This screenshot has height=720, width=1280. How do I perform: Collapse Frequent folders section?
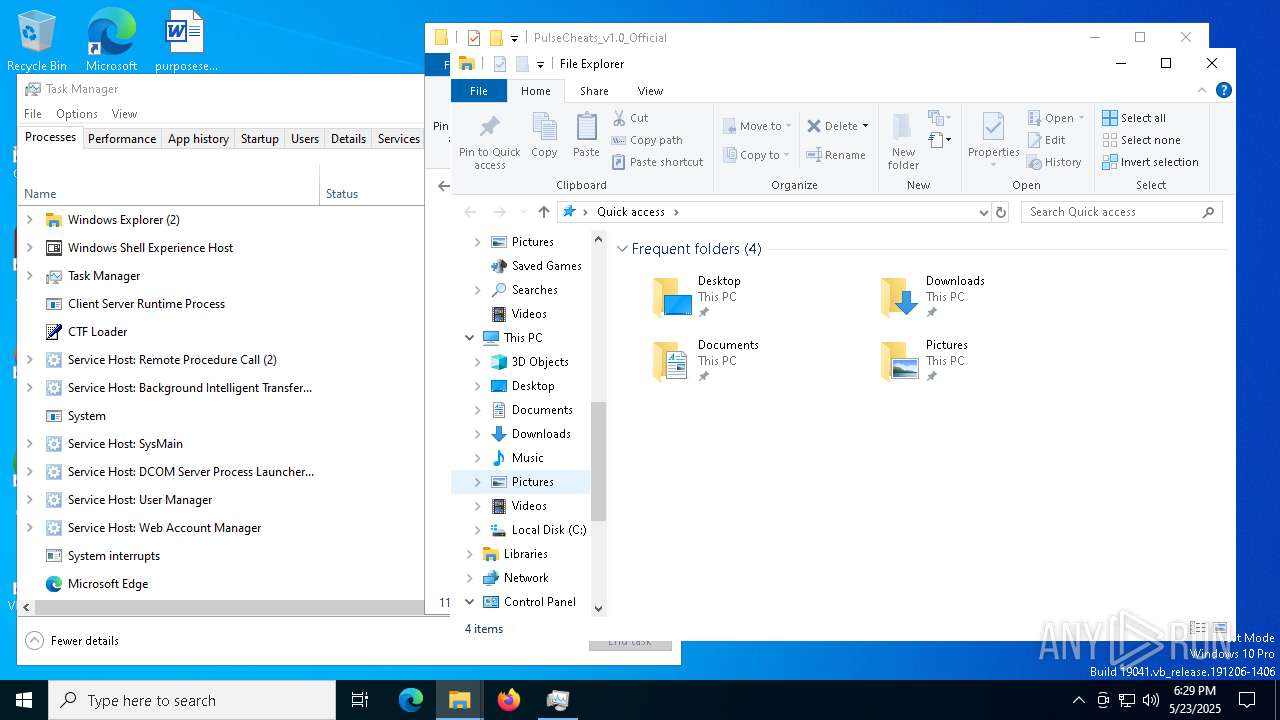[x=622, y=249]
